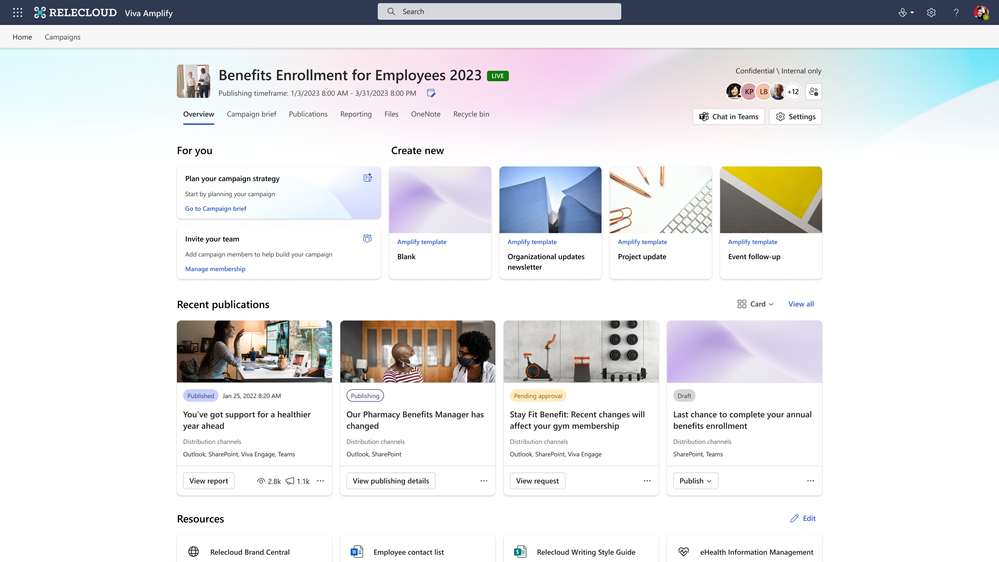Open Our Pharmacy Benefits Manager has changed title

415,420
